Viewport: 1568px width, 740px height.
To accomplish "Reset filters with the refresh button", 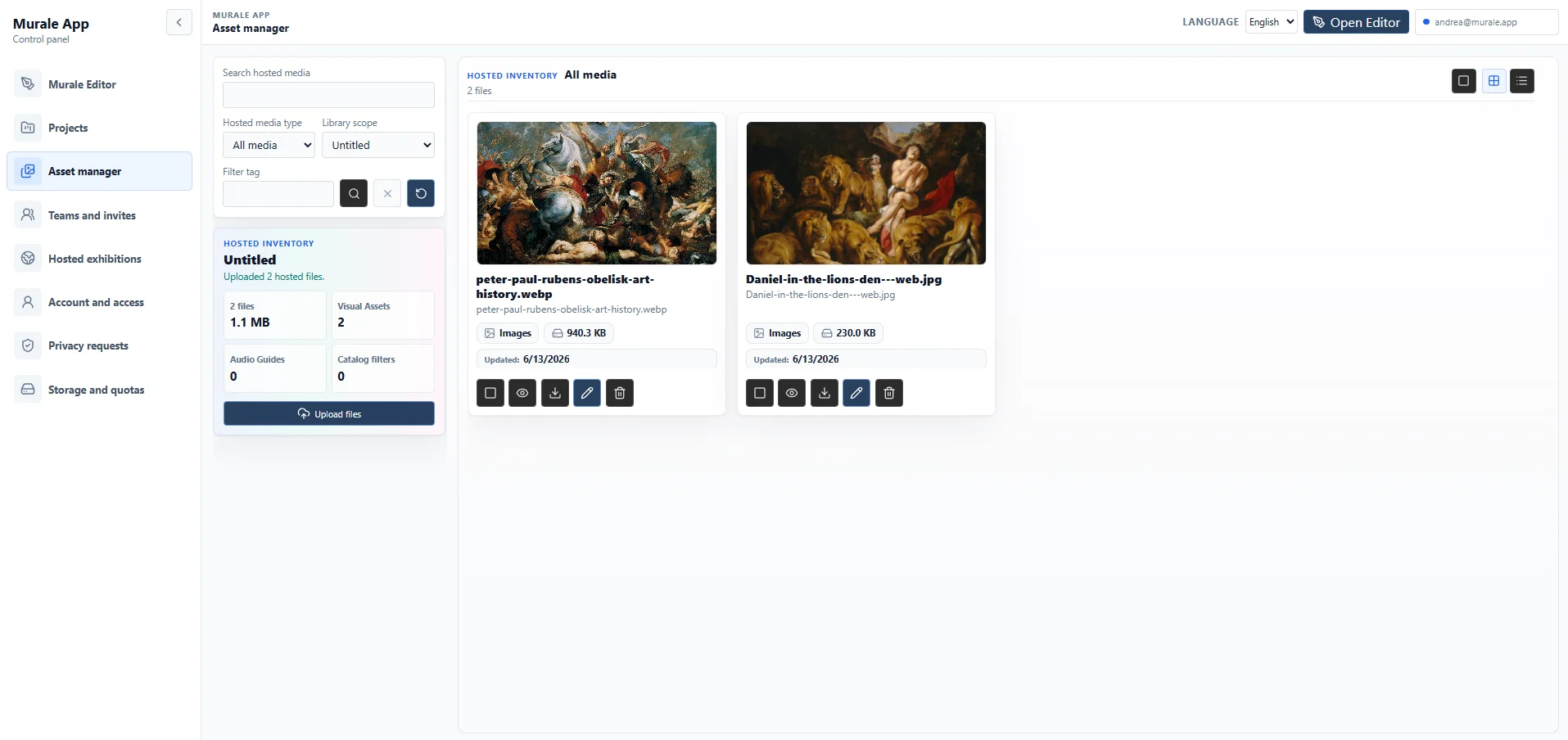I will (x=421, y=194).
